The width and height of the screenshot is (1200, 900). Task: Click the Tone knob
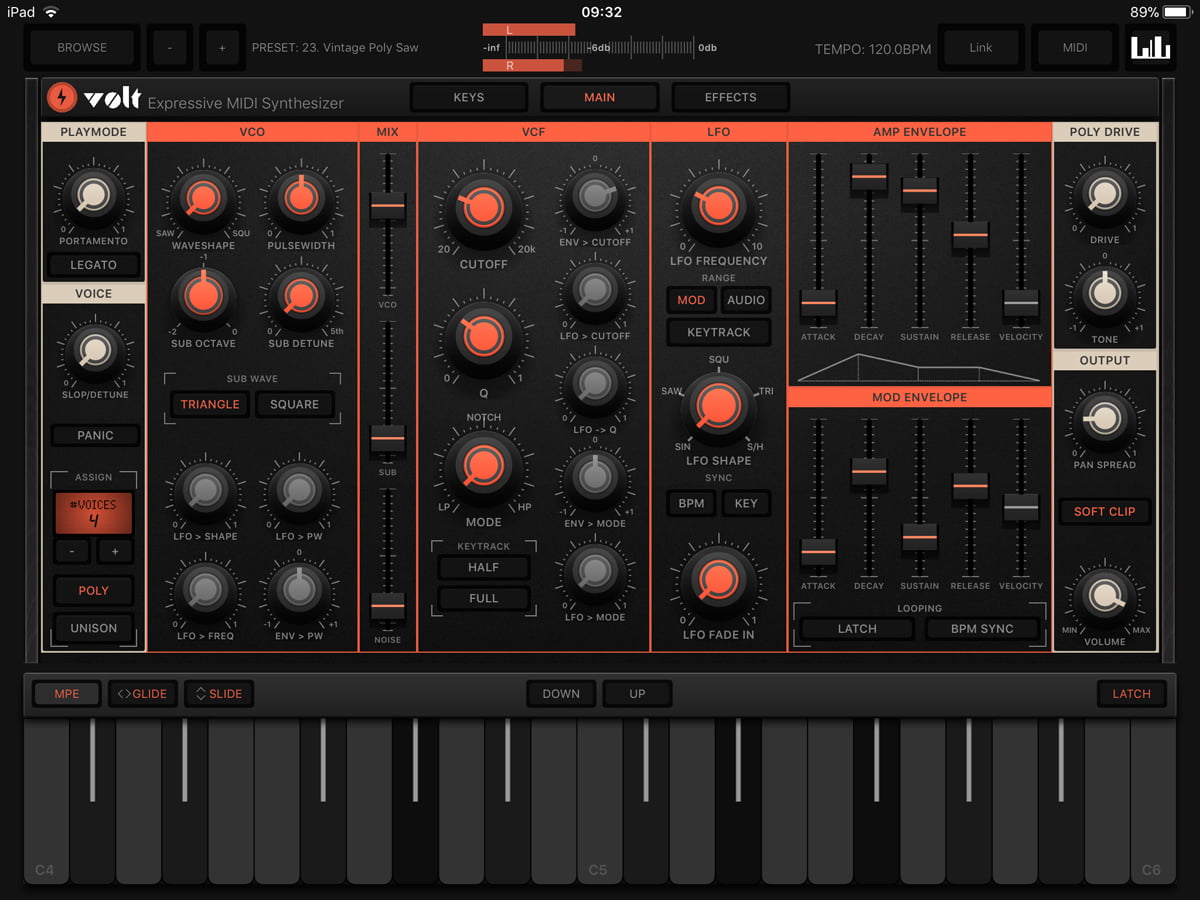tap(1105, 294)
